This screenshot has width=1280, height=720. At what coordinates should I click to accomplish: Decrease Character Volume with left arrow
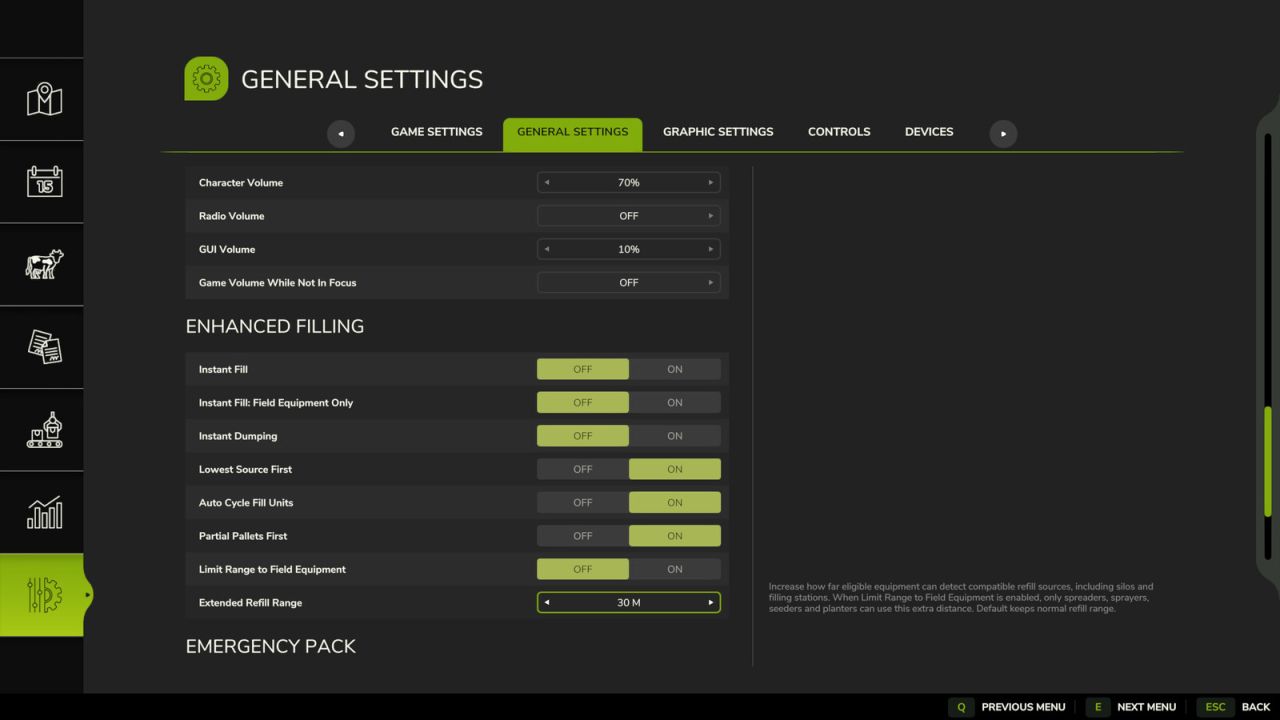pyautogui.click(x=546, y=183)
